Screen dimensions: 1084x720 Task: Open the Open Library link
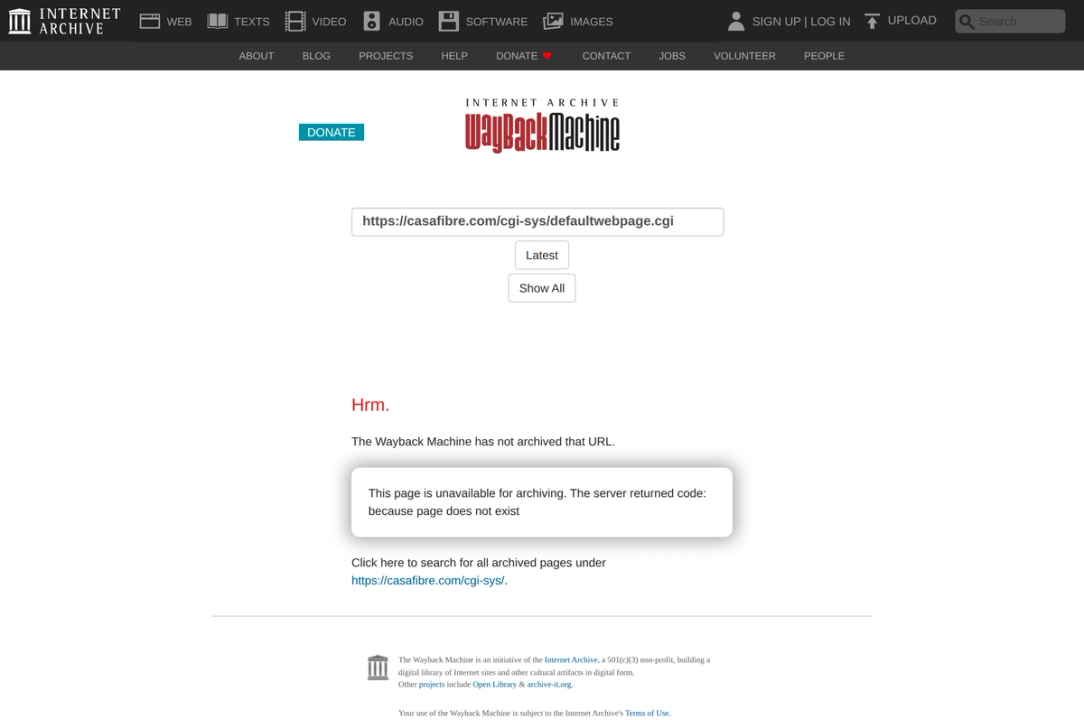[494, 684]
